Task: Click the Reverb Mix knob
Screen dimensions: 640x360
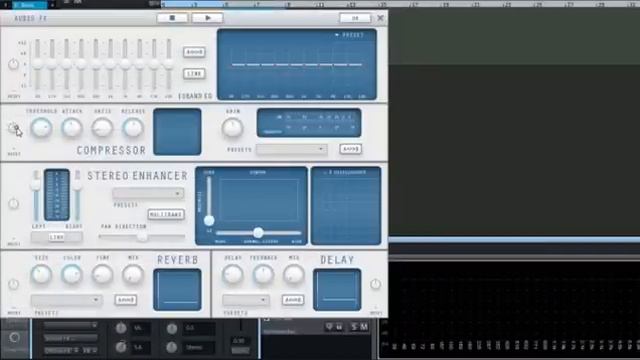Action: click(x=133, y=274)
